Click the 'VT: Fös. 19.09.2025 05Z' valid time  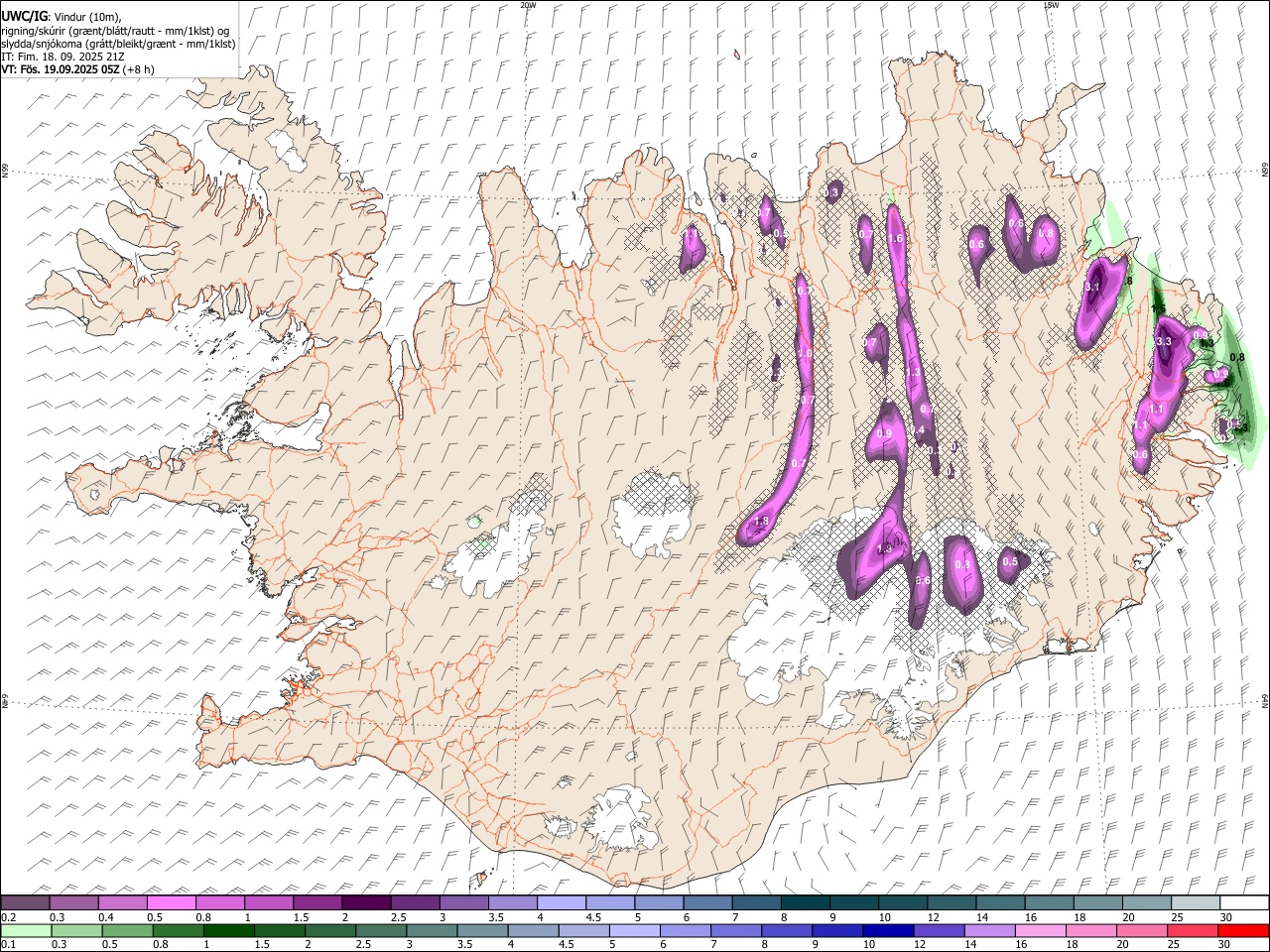point(60,69)
